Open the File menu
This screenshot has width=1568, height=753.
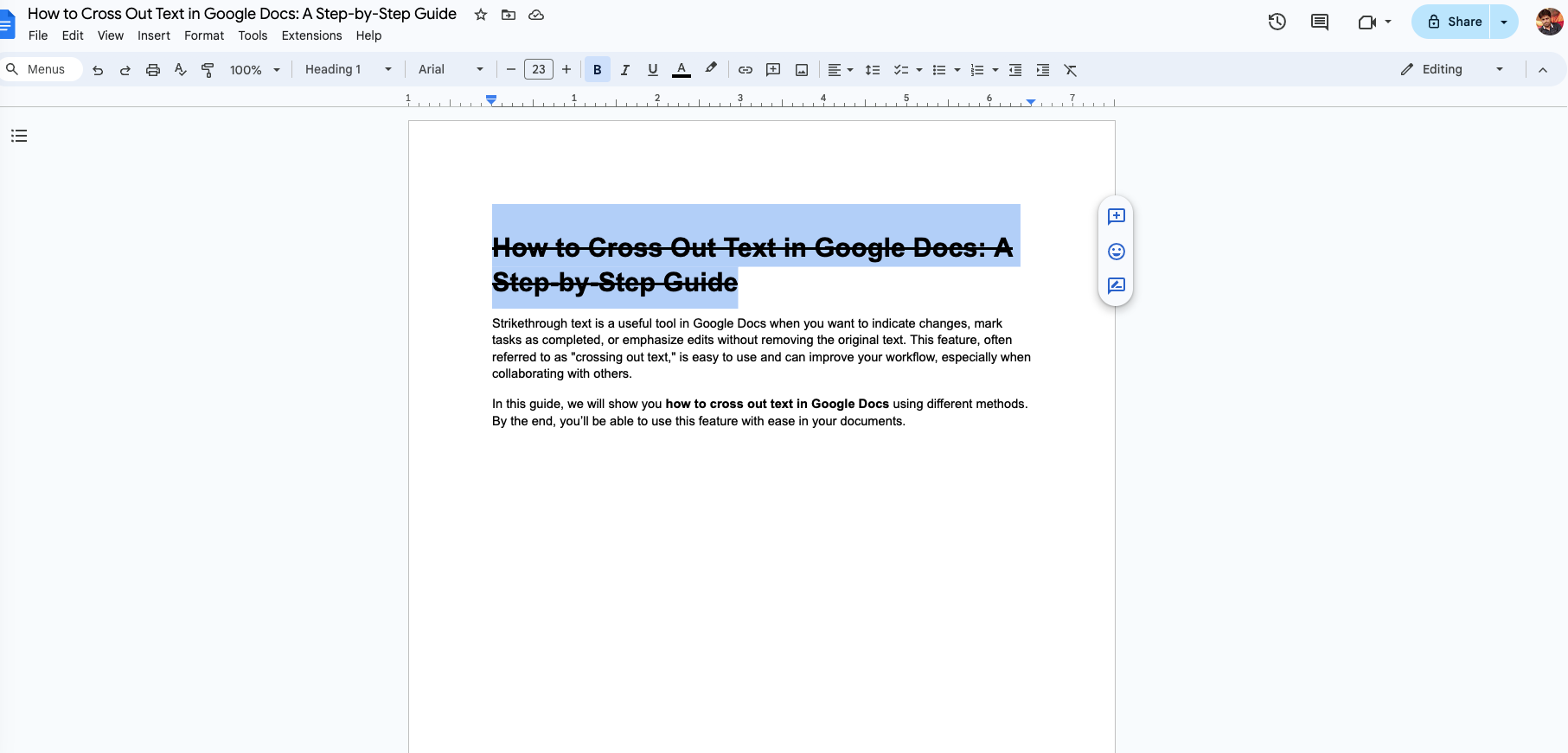38,35
